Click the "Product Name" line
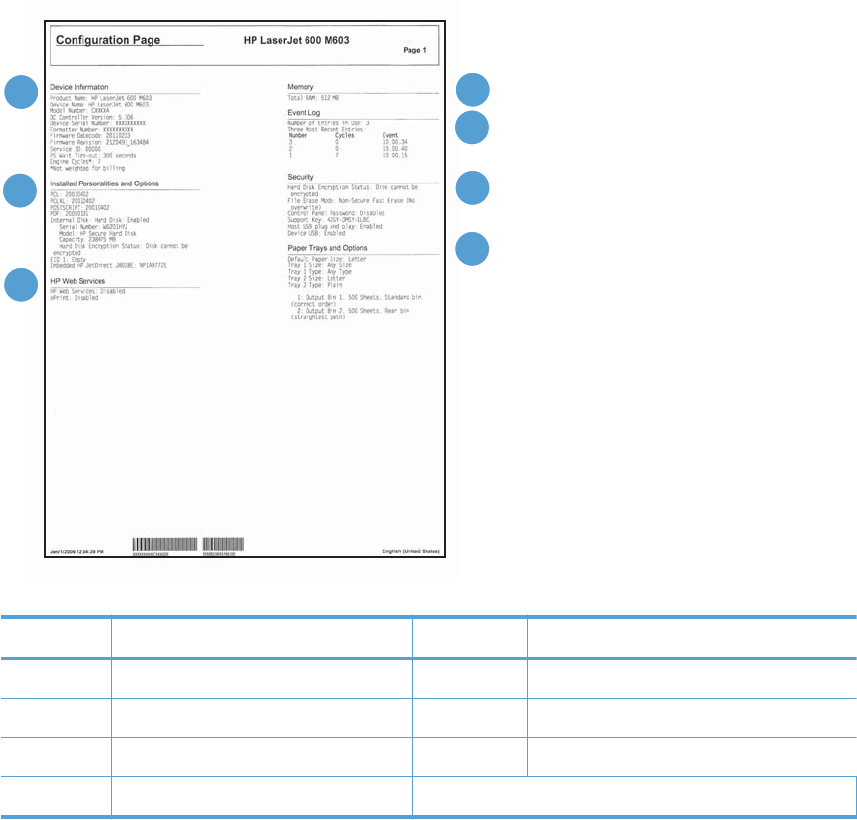This screenshot has height=820, width=857. (101, 98)
